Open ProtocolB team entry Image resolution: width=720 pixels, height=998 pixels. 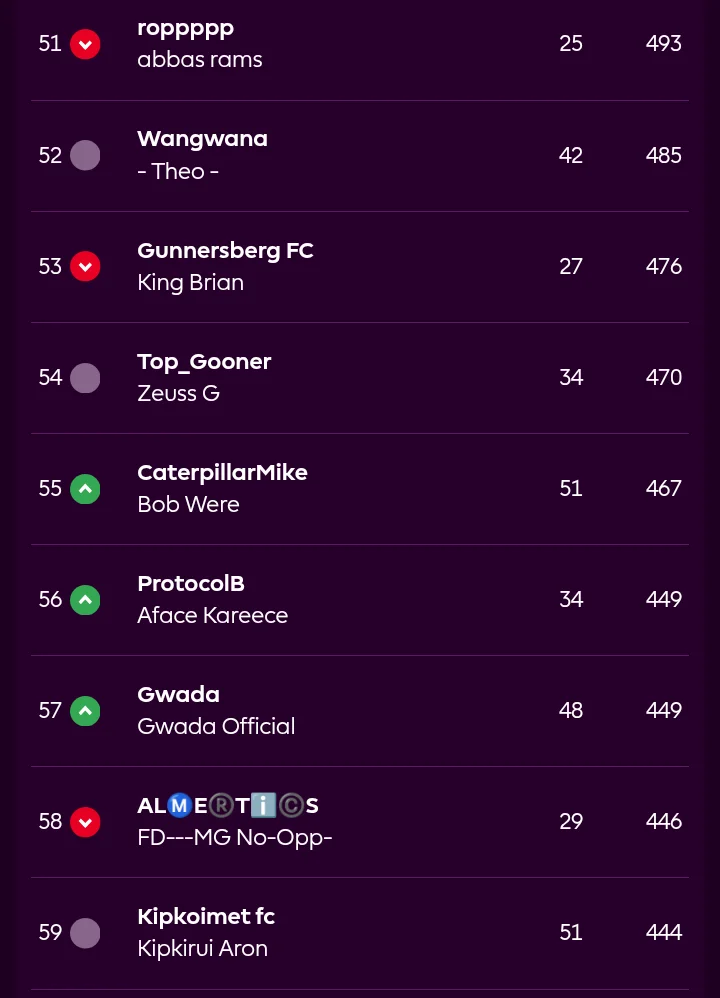pyautogui.click(x=191, y=583)
